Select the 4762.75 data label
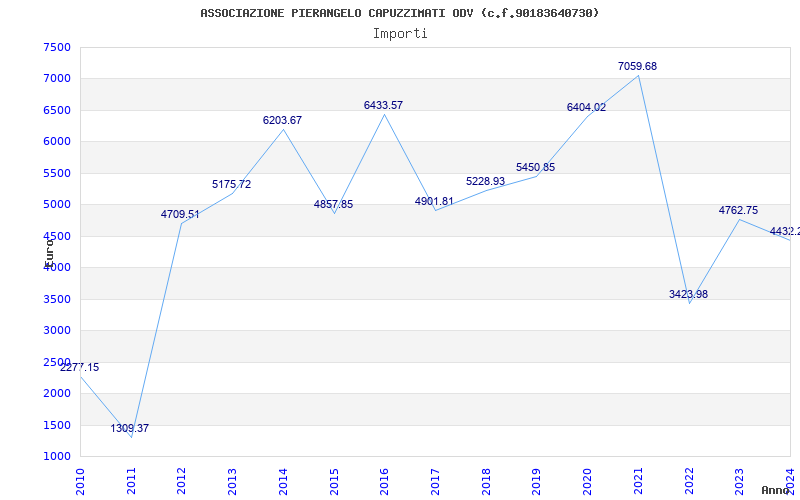The image size is (800, 500). 738,210
